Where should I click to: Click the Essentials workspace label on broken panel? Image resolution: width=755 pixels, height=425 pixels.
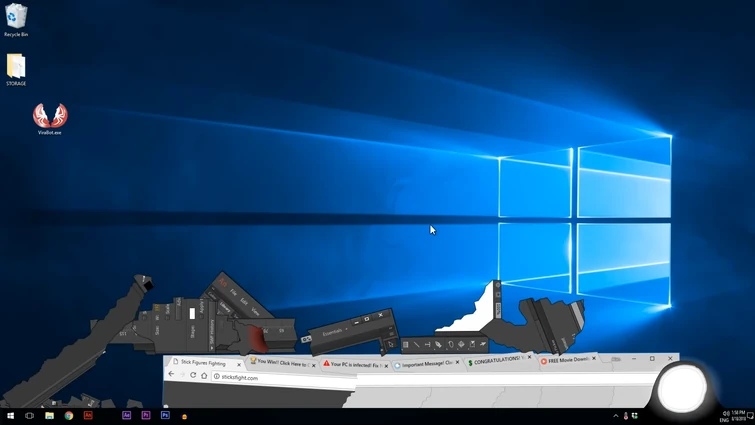click(332, 332)
